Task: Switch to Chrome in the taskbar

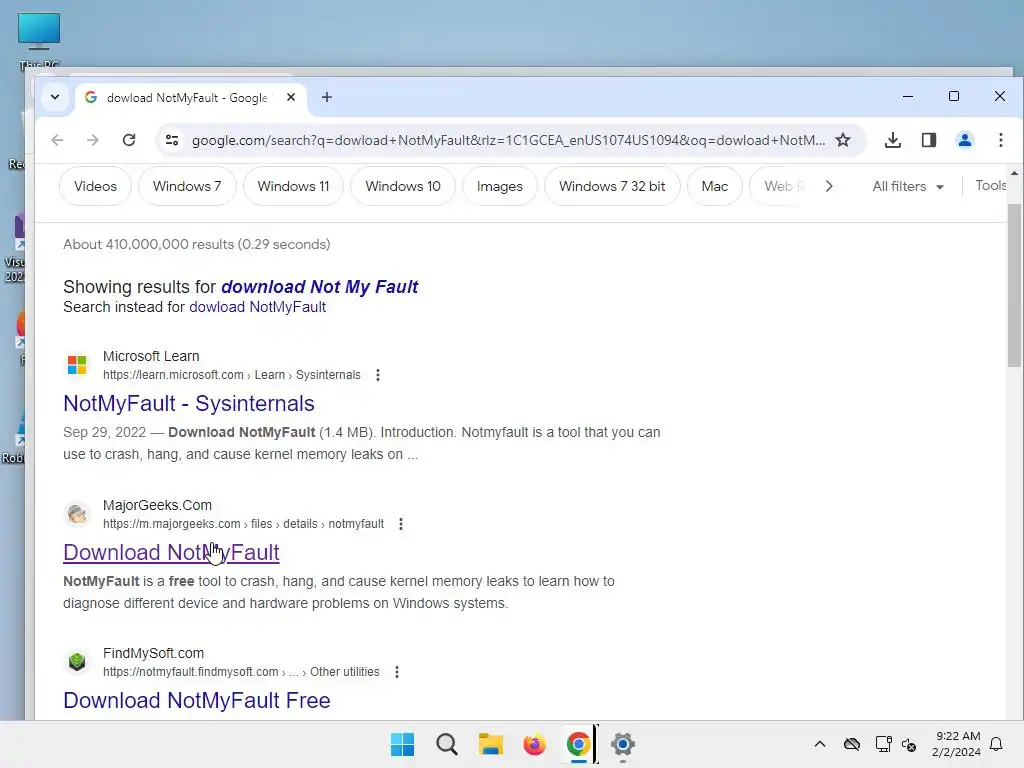Action: tap(579, 744)
